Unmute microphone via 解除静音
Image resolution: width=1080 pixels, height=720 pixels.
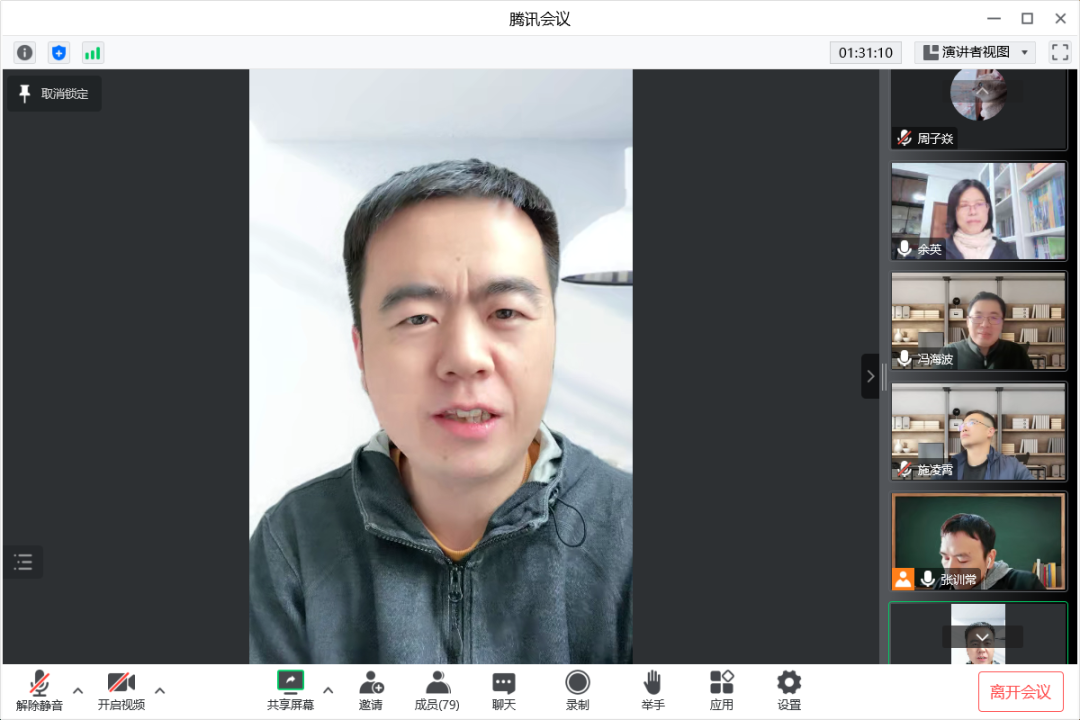coord(39,690)
